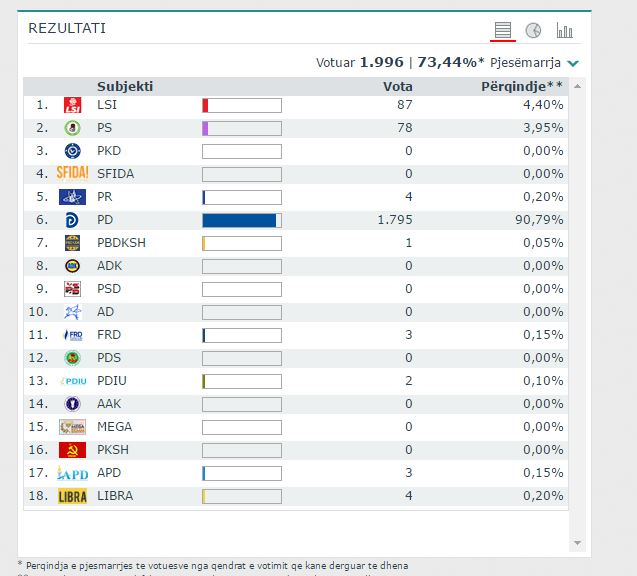The width and height of the screenshot is (637, 576).
Task: Switch to pie chart view
Action: pos(533,30)
